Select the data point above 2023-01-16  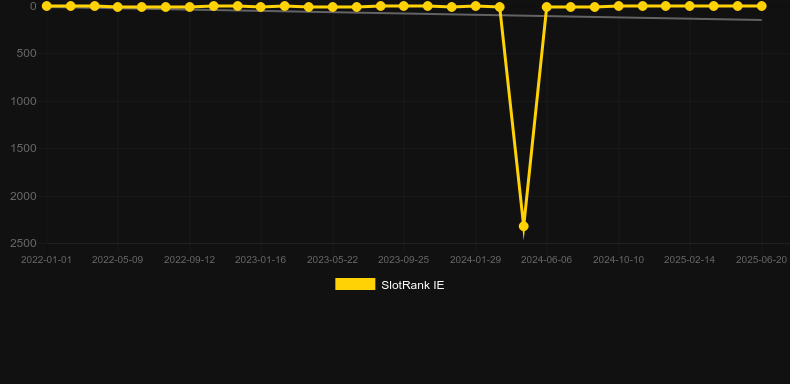(x=260, y=7)
